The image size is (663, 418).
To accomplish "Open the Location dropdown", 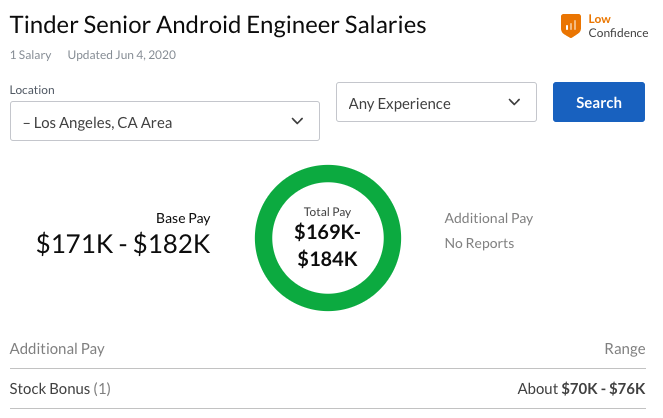I will coord(164,121).
